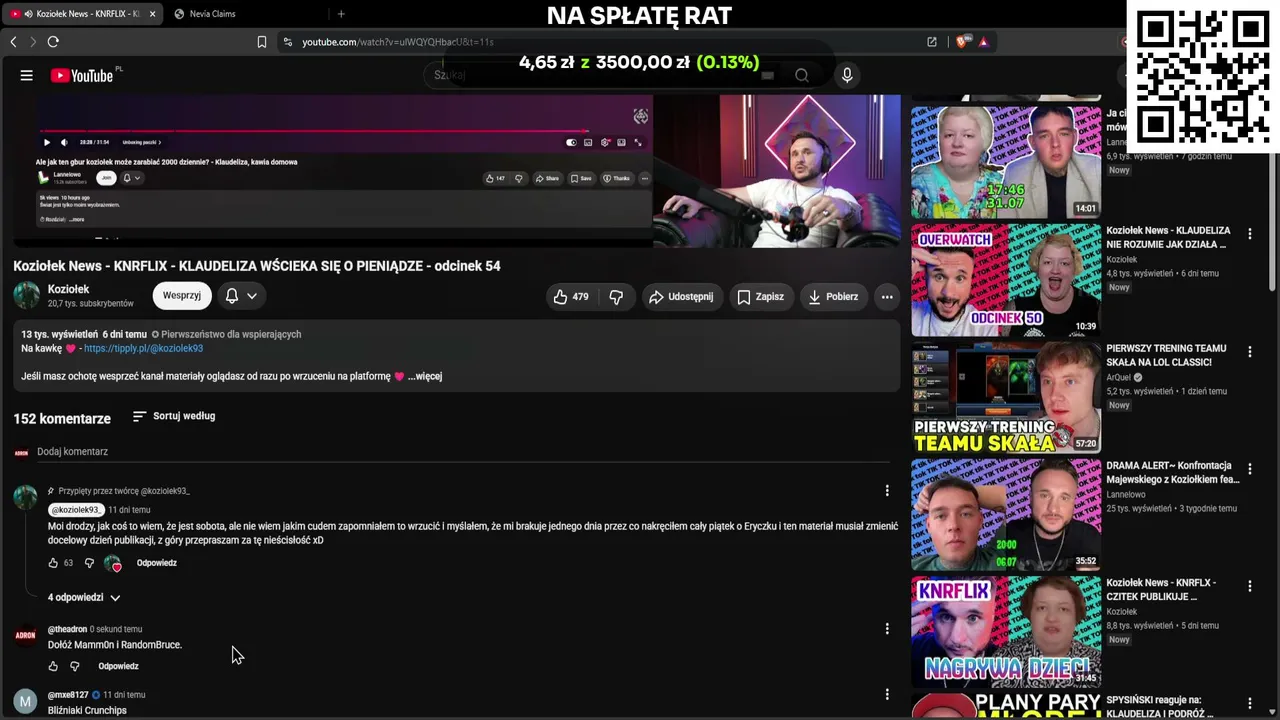Close the Koziołek News browser tab
The image size is (1280, 720).
click(x=152, y=14)
